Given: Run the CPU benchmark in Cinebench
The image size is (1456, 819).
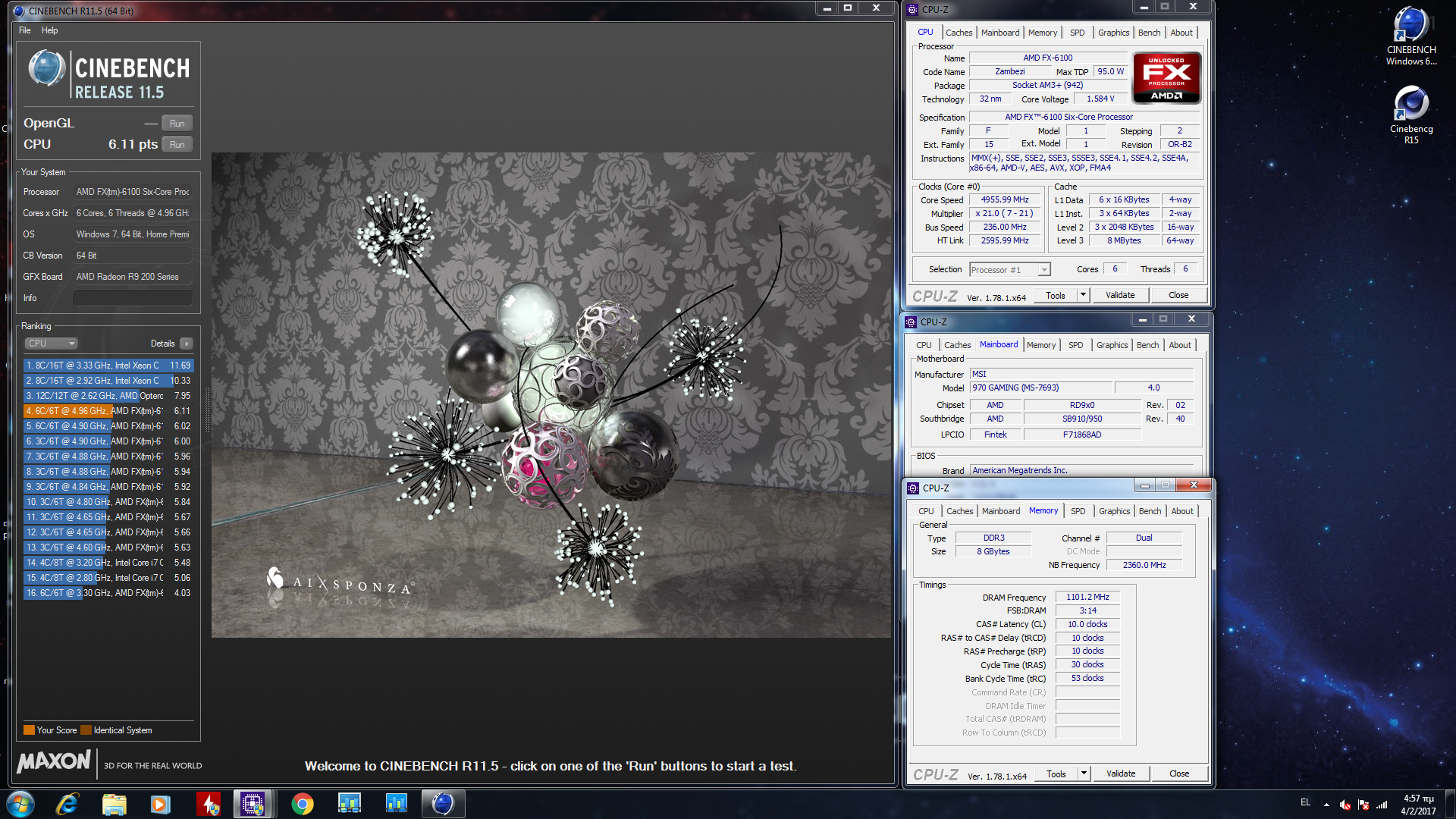Looking at the screenshot, I should click(x=177, y=144).
